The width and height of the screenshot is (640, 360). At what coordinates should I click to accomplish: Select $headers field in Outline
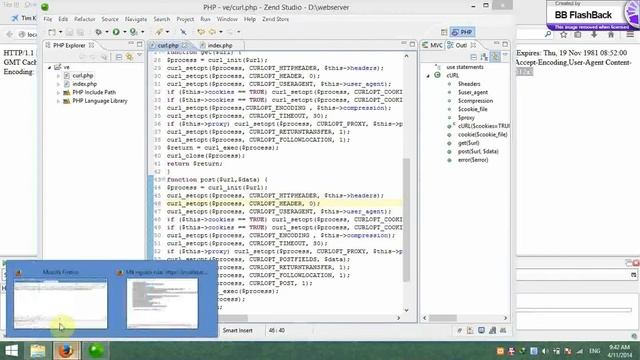point(469,84)
